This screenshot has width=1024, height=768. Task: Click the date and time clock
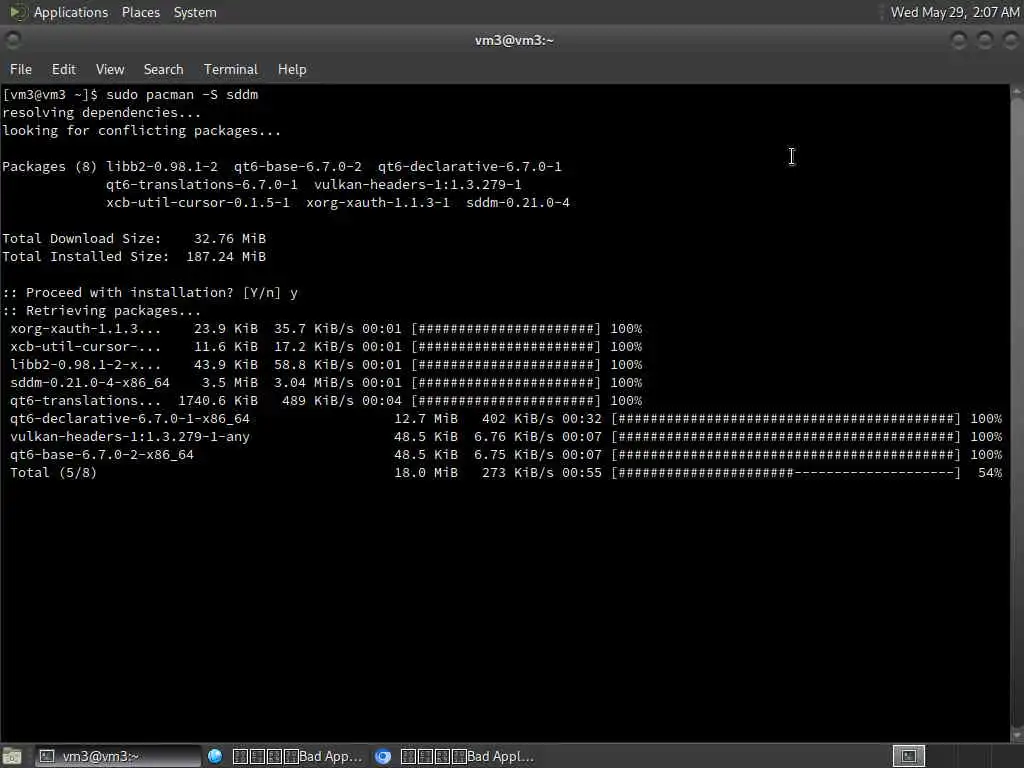pyautogui.click(x=955, y=12)
